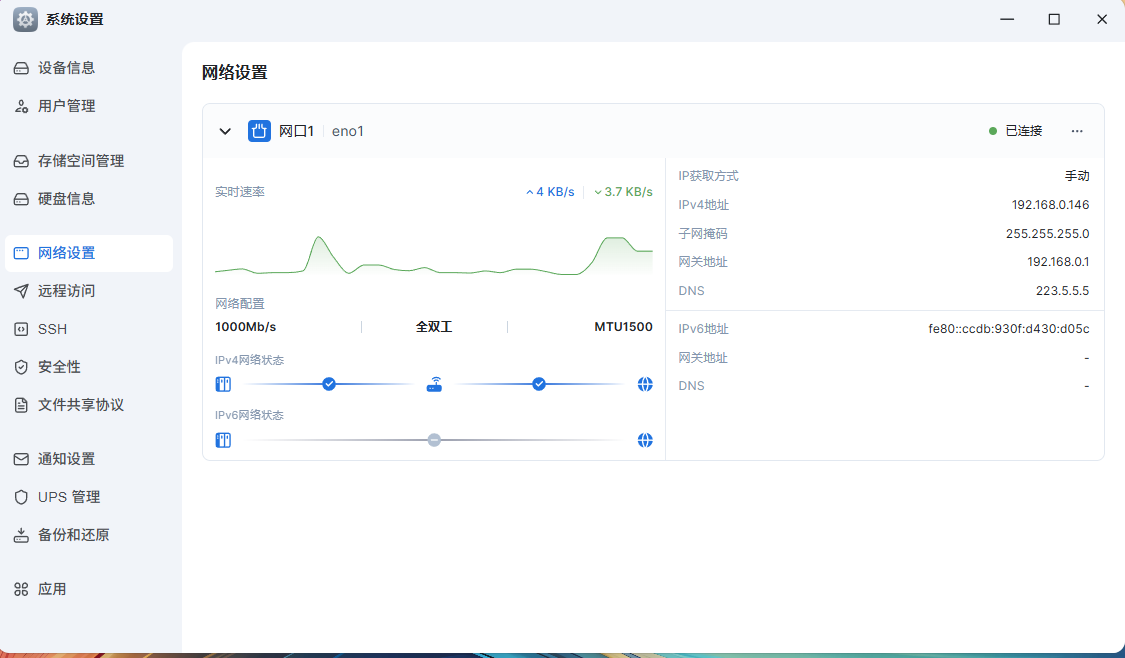Viewport: 1125px width, 658px height.
Task: Click the blue network port icon beside 网口1
Action: [x=258, y=130]
